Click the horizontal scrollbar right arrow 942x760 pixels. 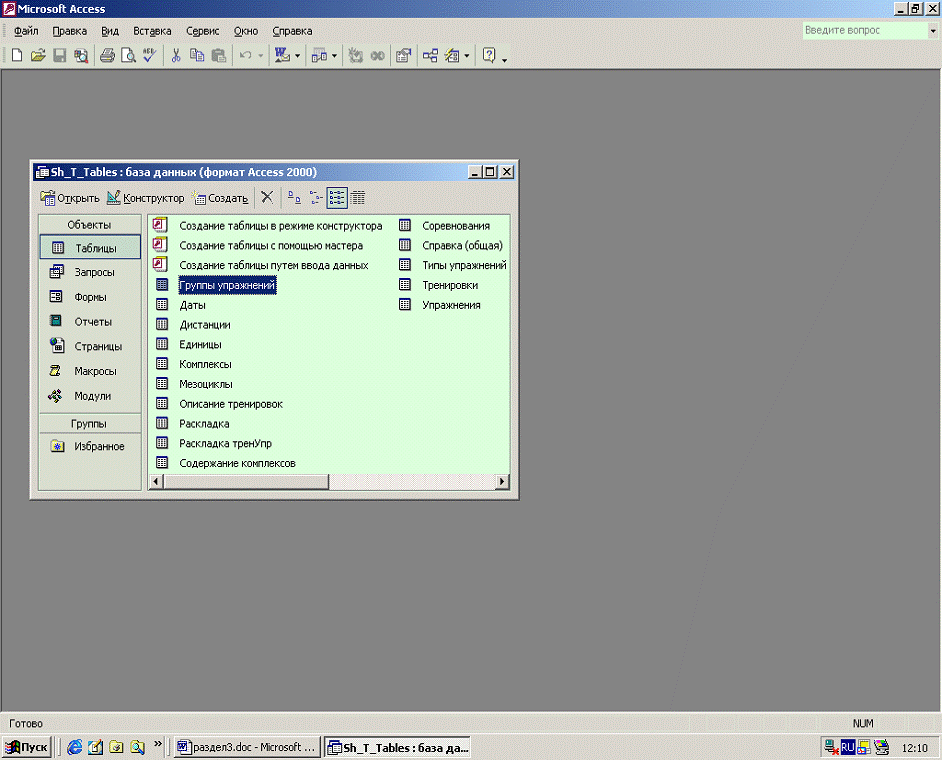coord(503,482)
